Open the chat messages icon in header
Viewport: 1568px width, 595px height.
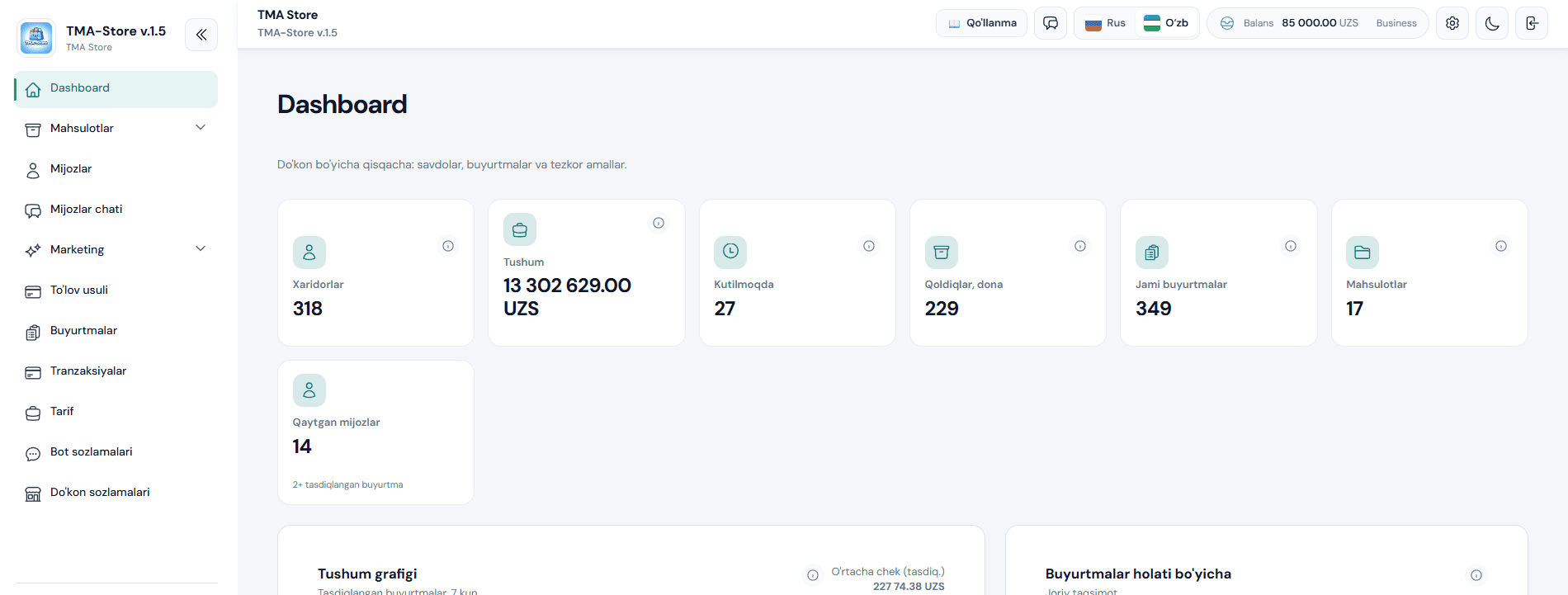(x=1051, y=23)
